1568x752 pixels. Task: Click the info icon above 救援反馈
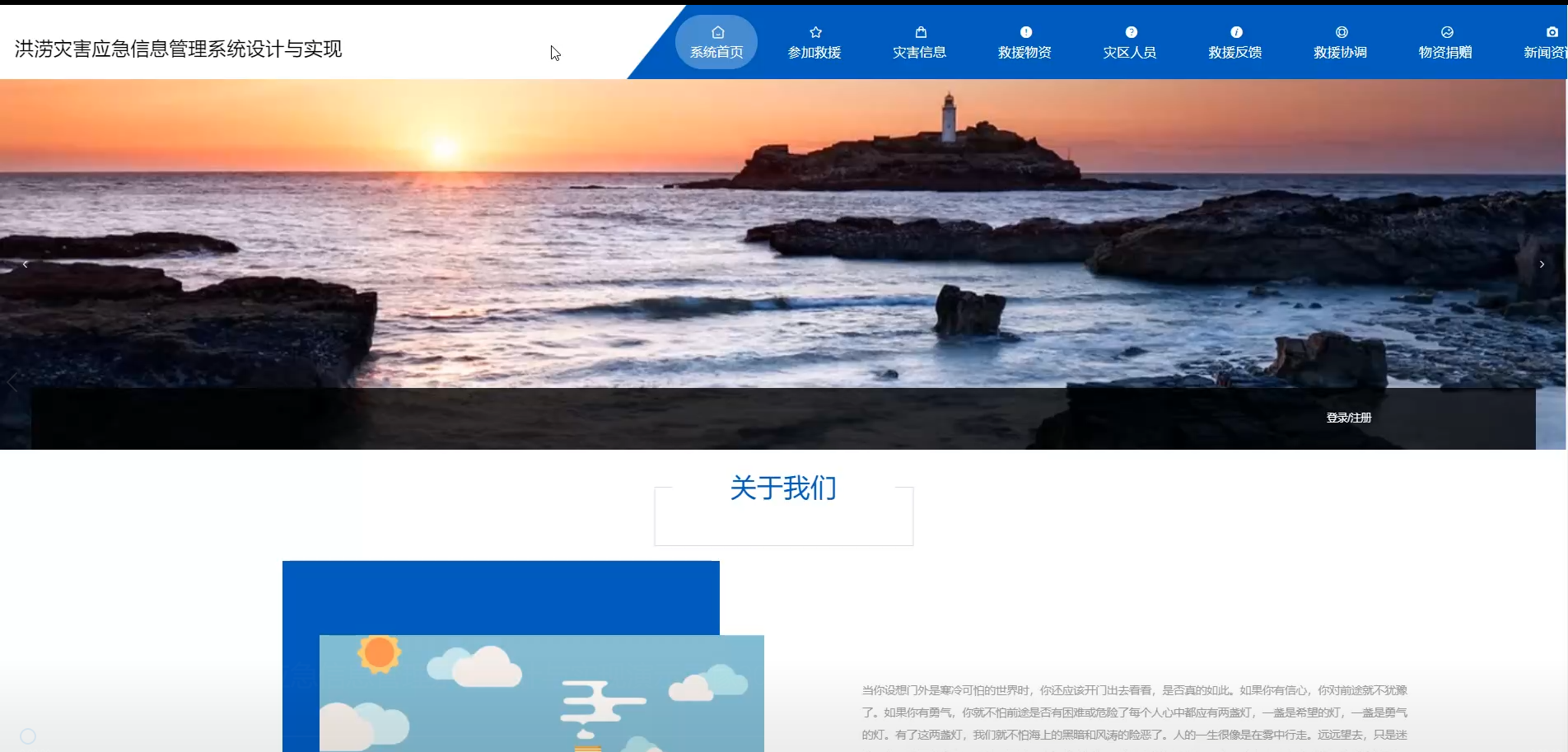(1234, 31)
